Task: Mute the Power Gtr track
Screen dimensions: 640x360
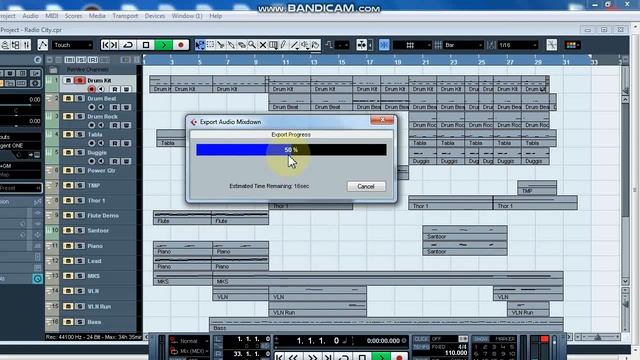Action: (x=68, y=170)
